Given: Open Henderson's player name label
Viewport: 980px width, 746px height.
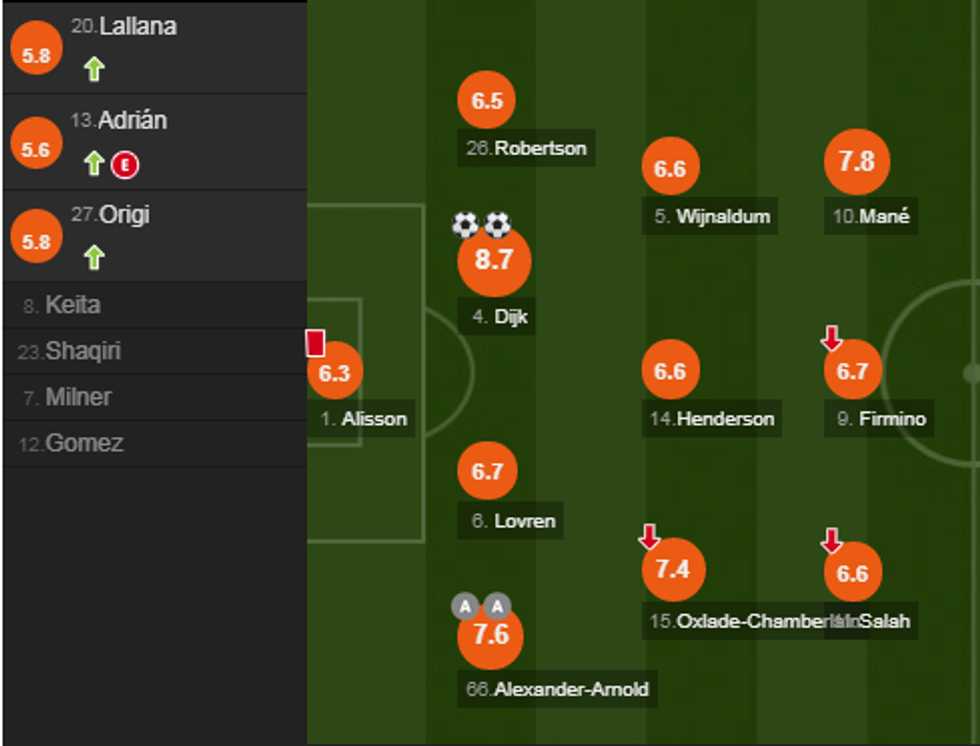Looking at the screenshot, I should [x=712, y=419].
